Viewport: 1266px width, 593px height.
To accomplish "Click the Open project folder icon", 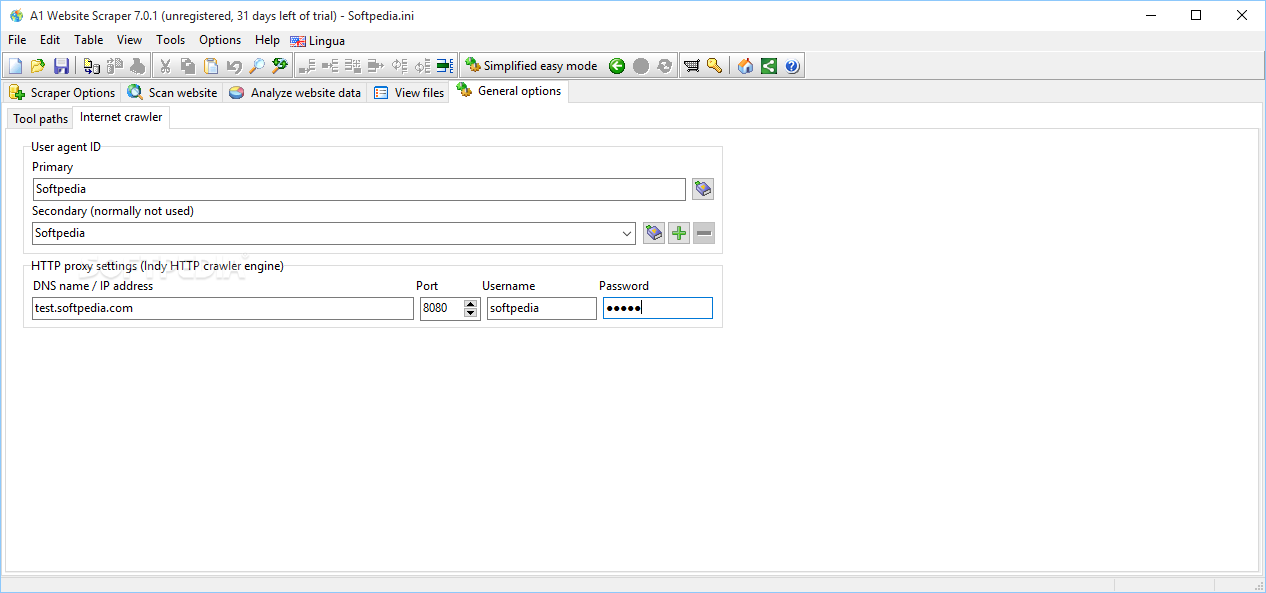I will (38, 66).
